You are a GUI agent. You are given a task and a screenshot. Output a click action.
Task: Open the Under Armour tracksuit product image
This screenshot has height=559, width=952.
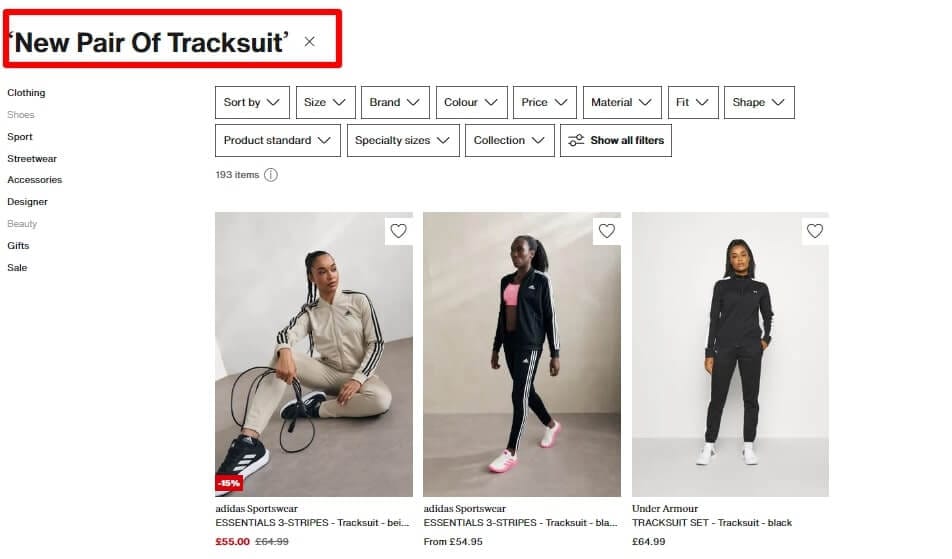tap(730, 354)
